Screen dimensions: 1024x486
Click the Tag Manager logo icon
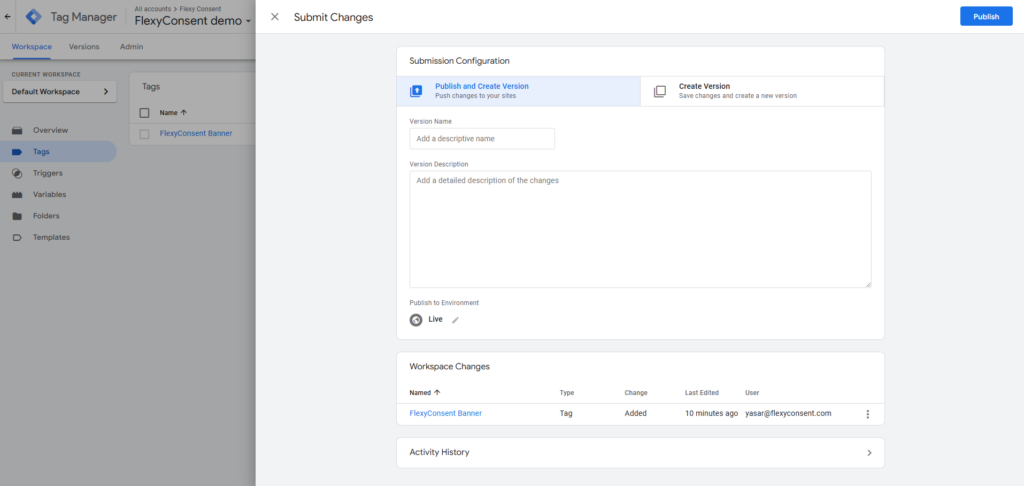tap(33, 17)
